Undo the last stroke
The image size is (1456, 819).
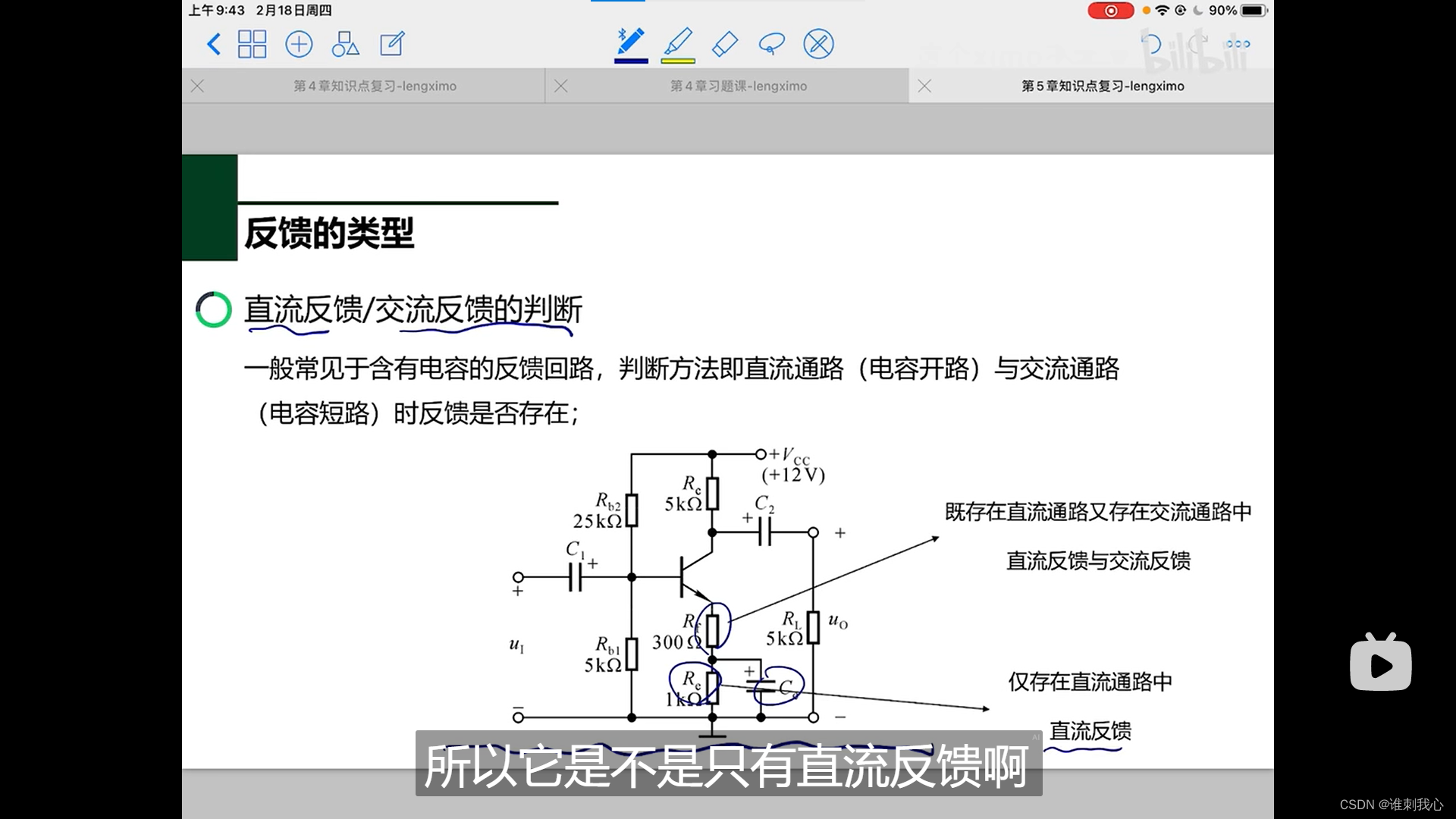[1151, 44]
